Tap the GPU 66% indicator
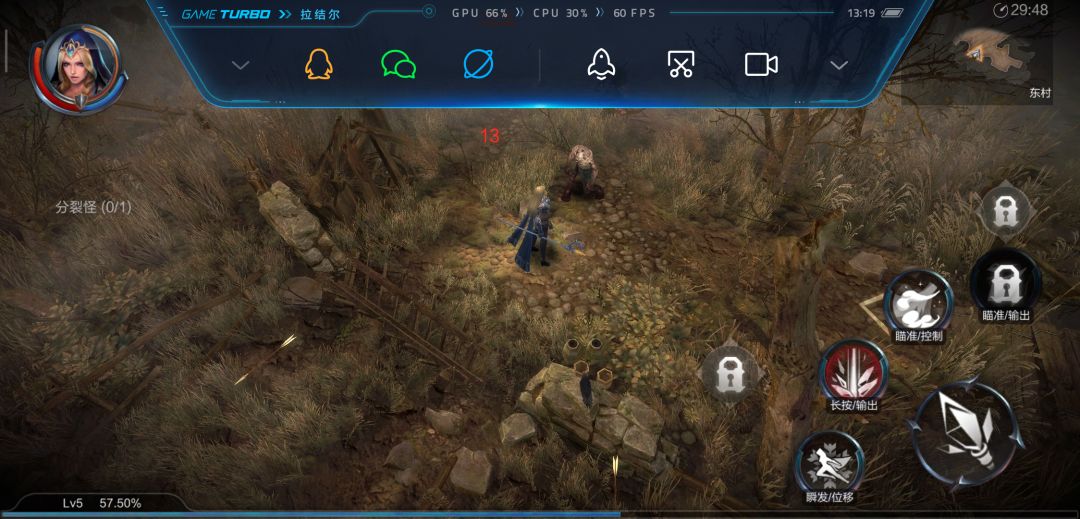This screenshot has width=1080, height=519. [479, 13]
